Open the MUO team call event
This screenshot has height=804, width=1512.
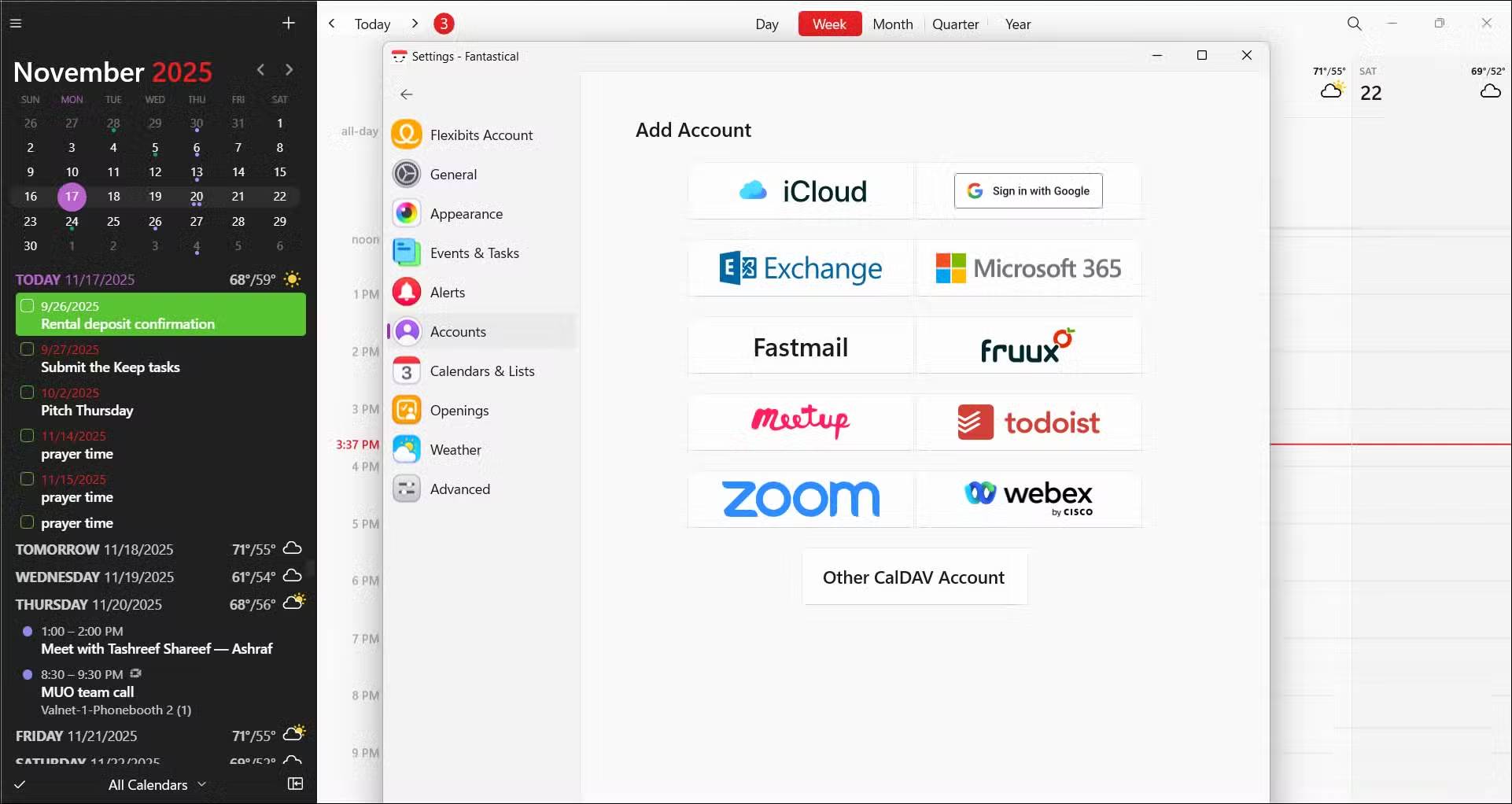pyautogui.click(x=157, y=692)
